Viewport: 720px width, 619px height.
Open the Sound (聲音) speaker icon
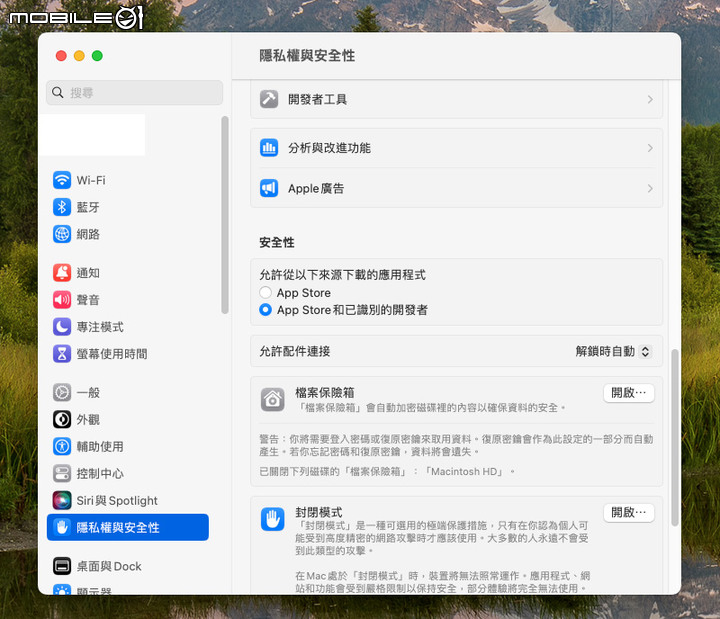tap(62, 300)
